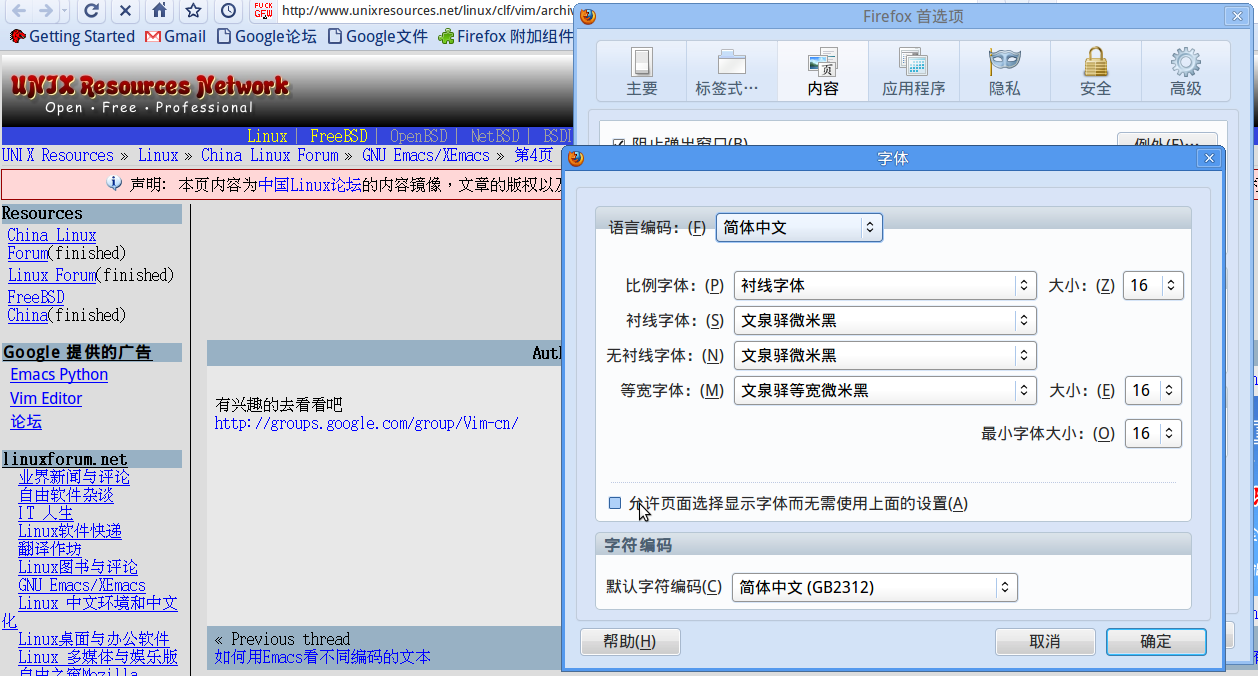Open the Vim Editor ad link
This screenshot has height=676, width=1258.
[x=46, y=398]
